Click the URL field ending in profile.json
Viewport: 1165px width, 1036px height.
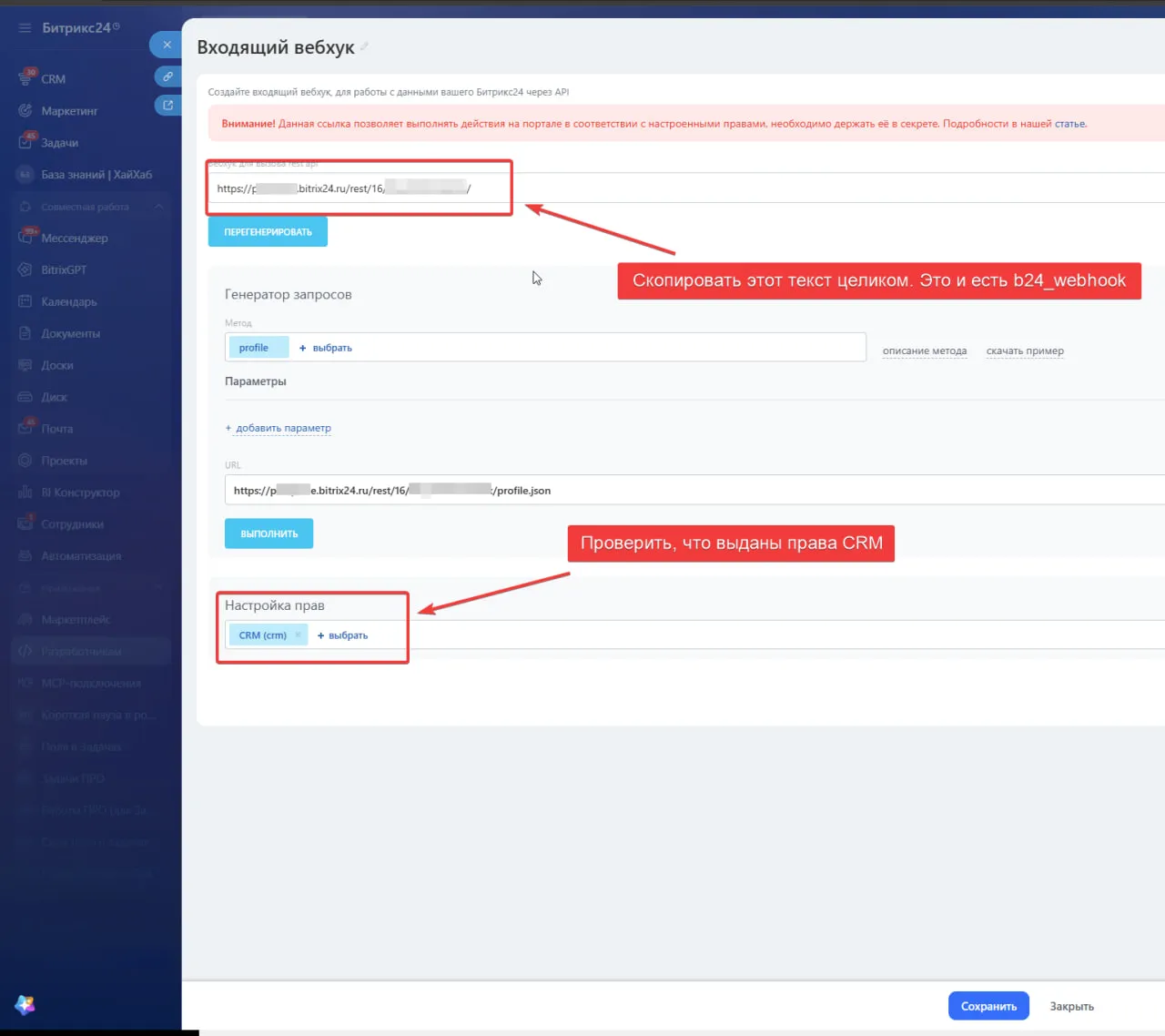[x=695, y=490]
